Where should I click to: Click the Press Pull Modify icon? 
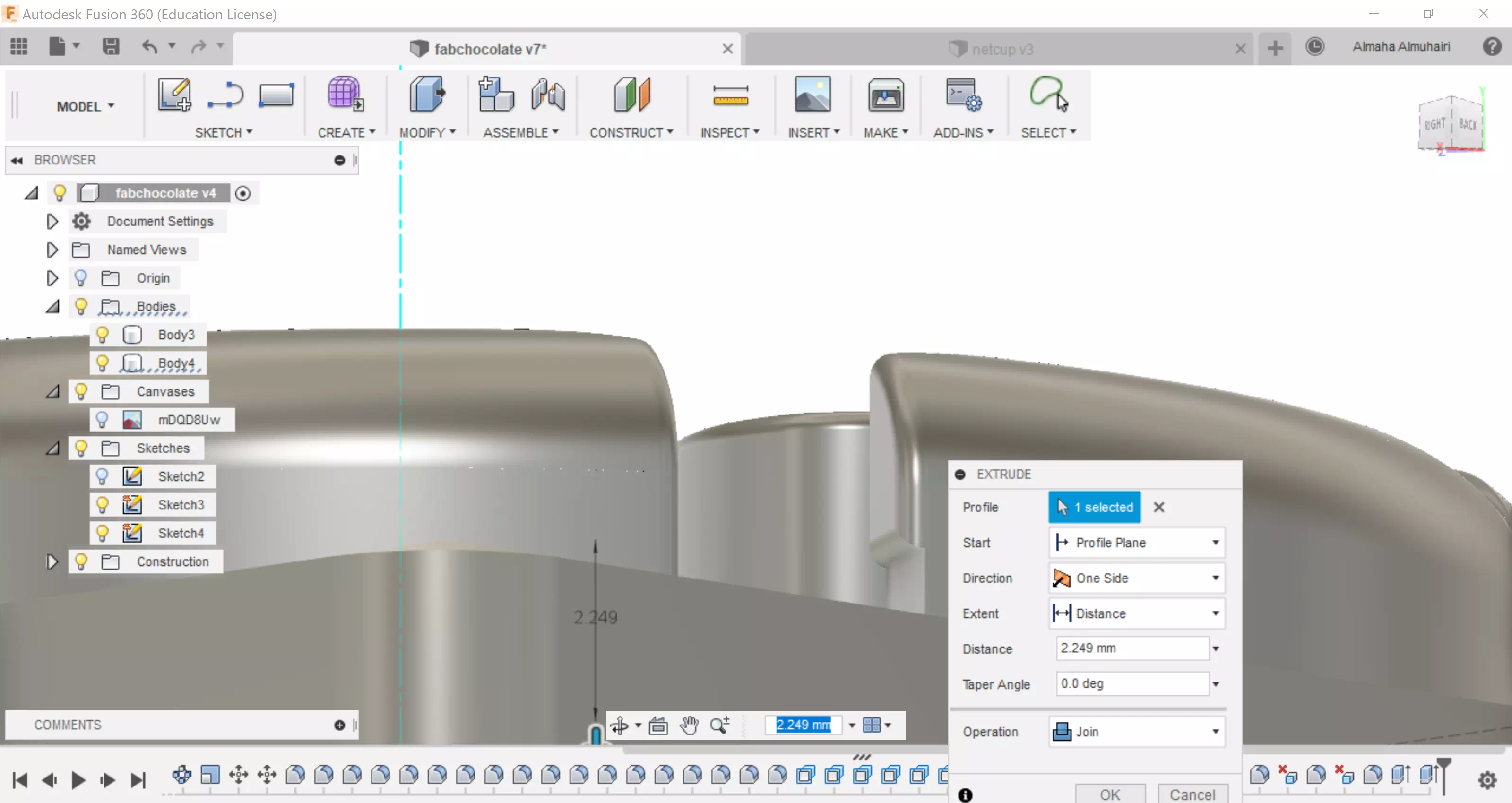427,95
